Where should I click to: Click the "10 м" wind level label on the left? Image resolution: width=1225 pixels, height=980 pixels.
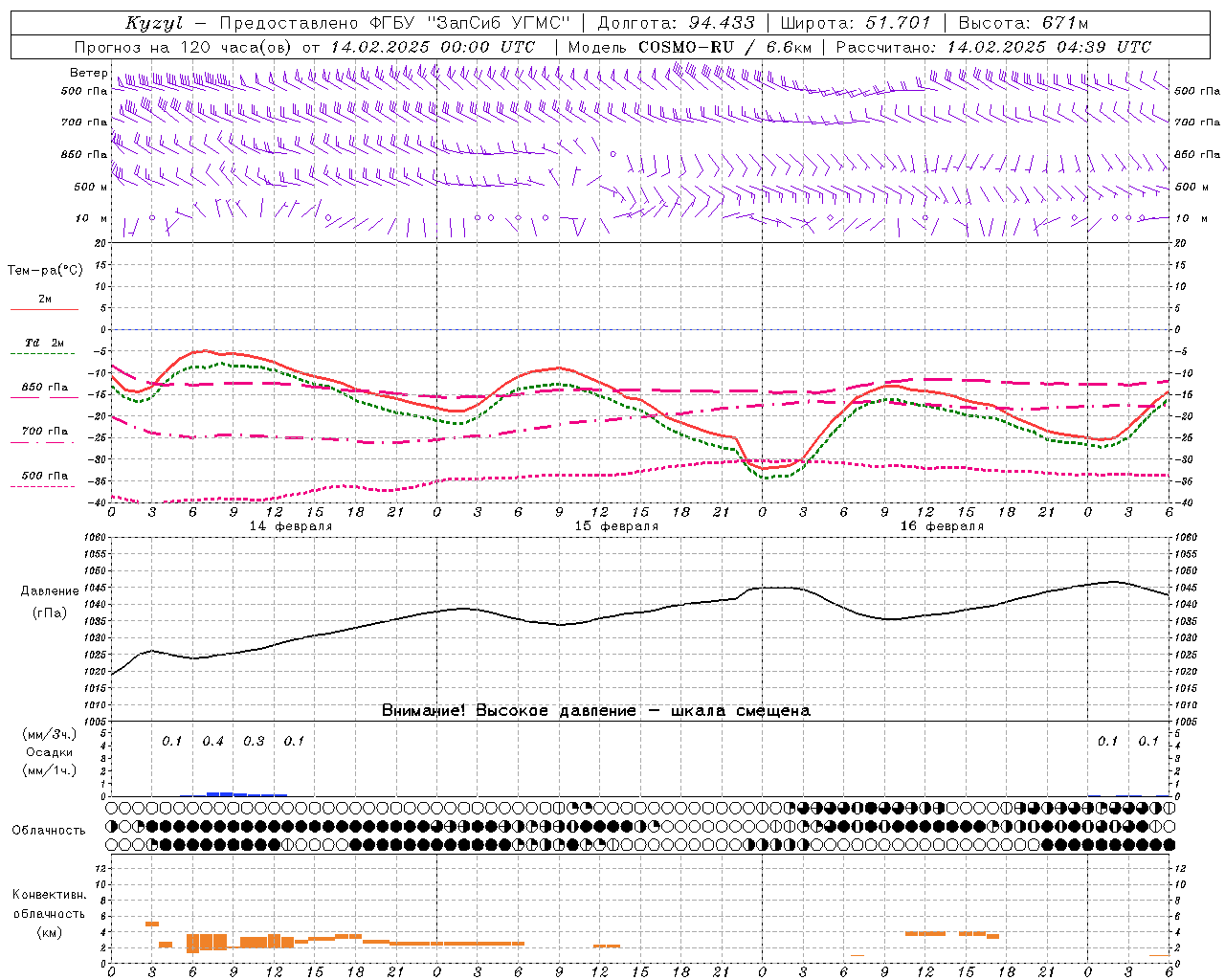coord(92,218)
